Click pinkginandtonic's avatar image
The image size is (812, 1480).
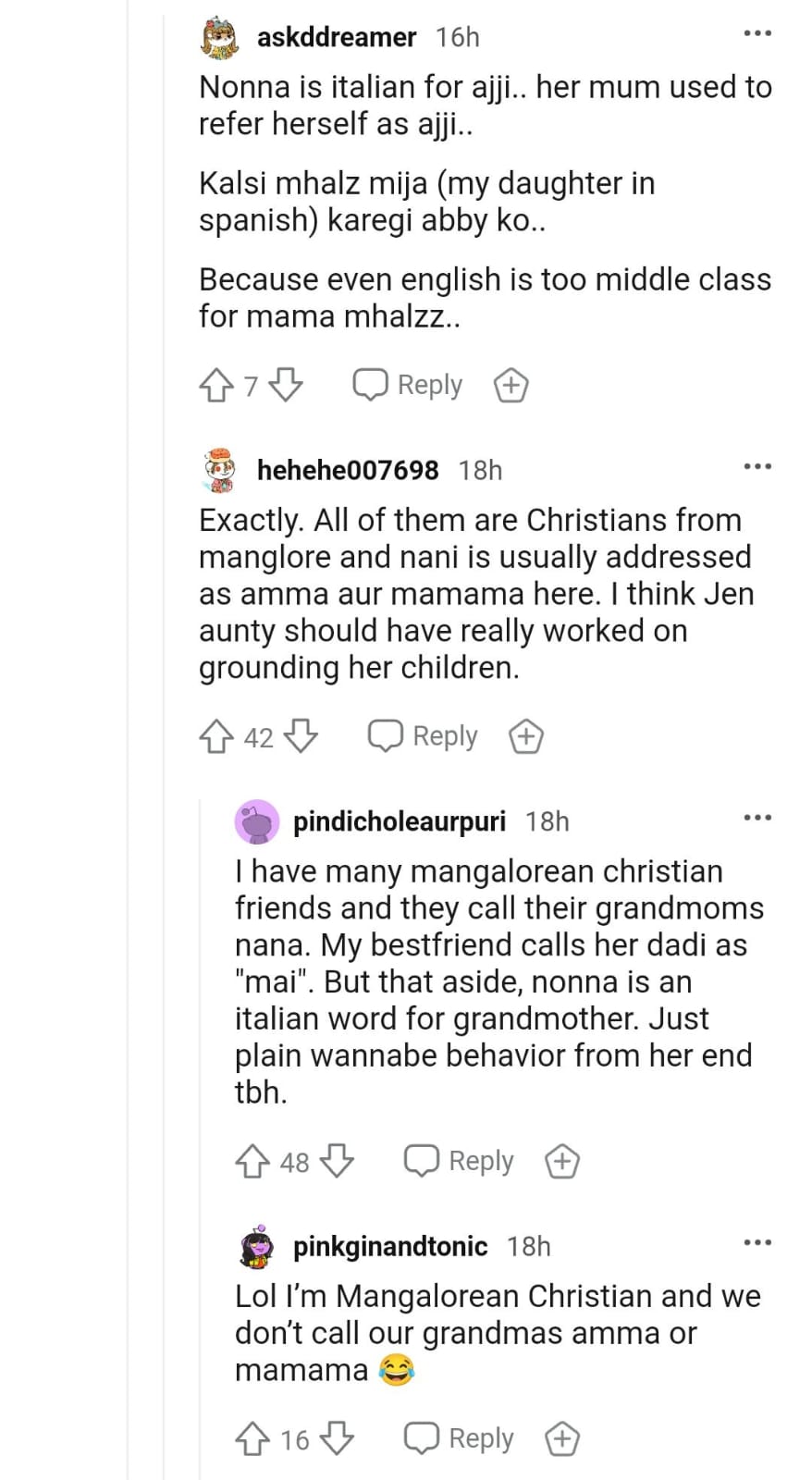pyautogui.click(x=257, y=1247)
